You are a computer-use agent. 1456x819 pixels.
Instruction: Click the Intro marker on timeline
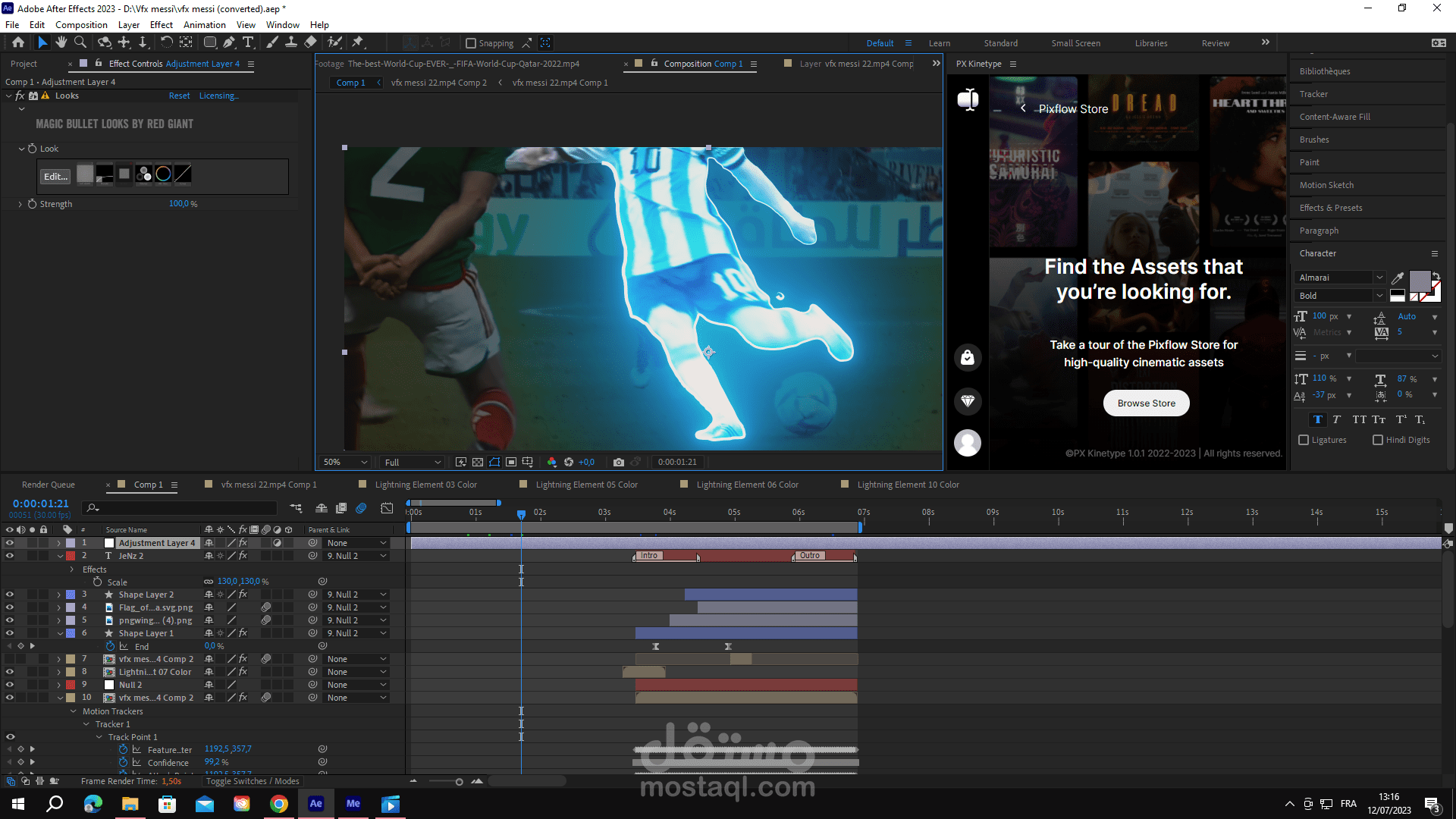pos(649,556)
